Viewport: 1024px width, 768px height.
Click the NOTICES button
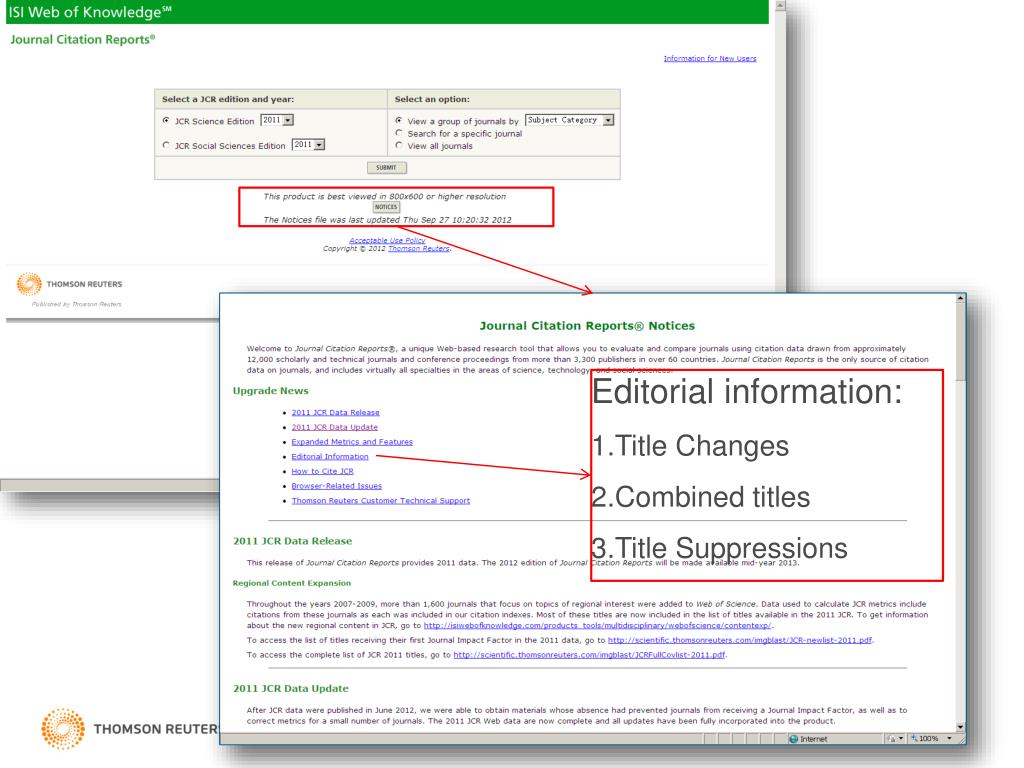(386, 207)
